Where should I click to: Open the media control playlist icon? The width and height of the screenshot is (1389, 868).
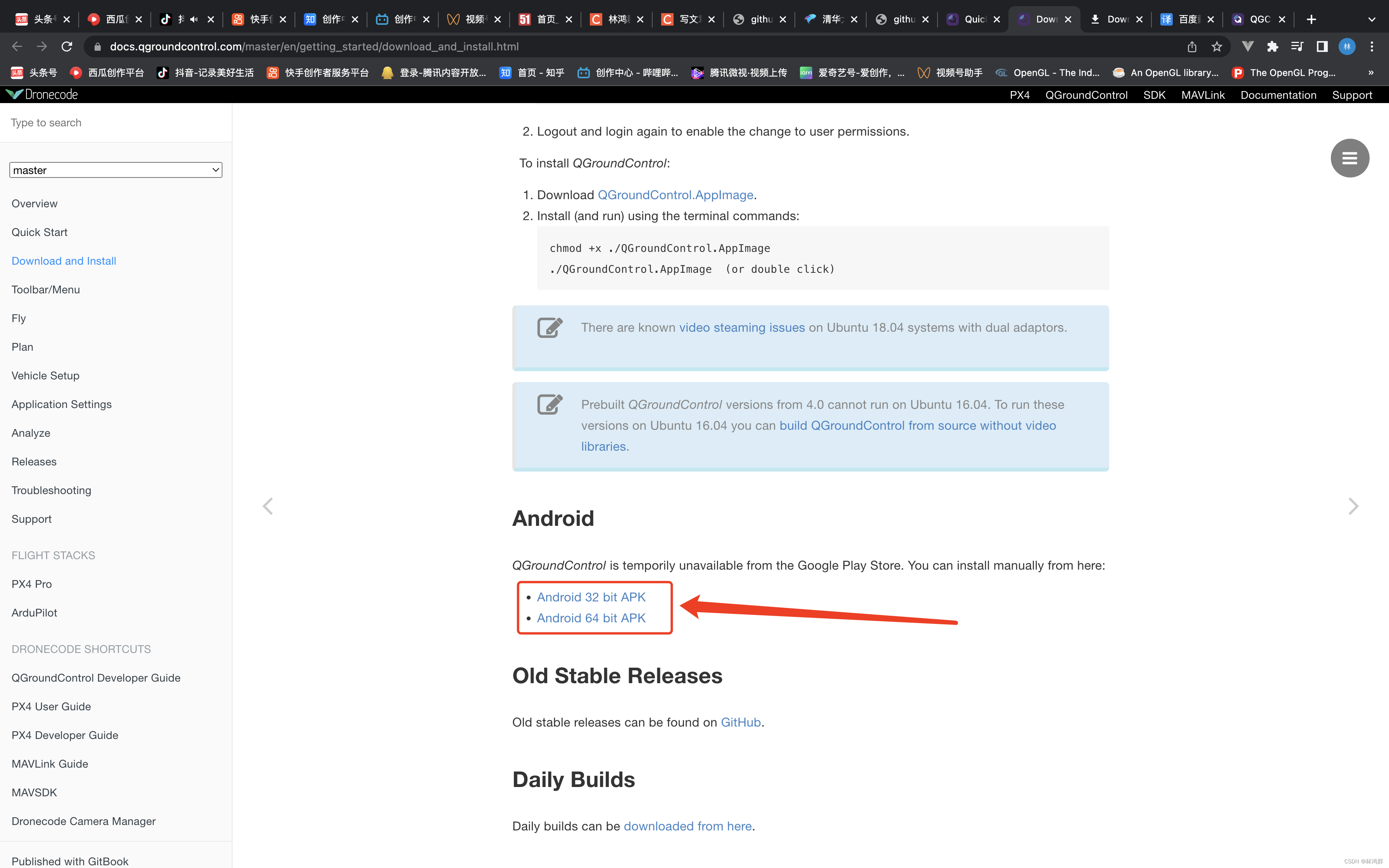click(1297, 46)
